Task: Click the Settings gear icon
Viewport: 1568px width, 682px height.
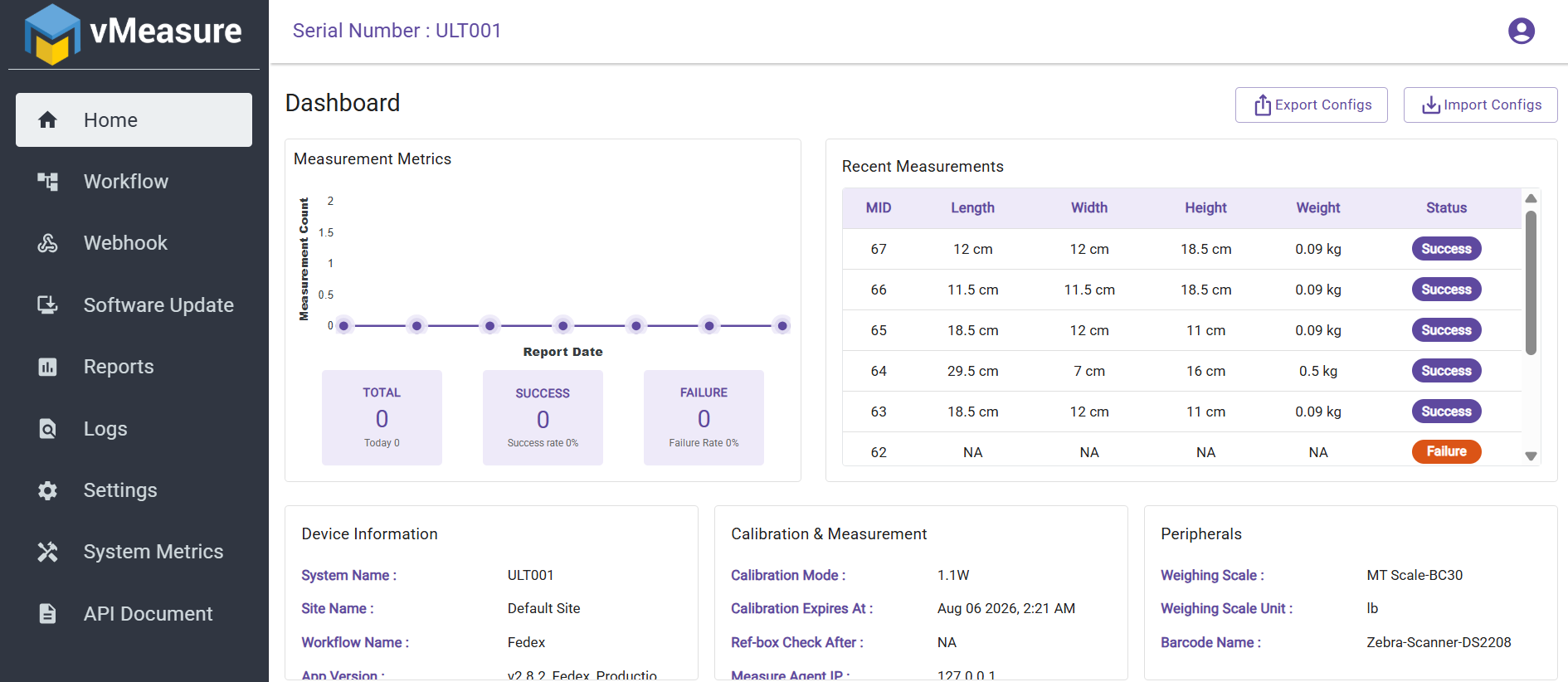Action: (x=48, y=490)
